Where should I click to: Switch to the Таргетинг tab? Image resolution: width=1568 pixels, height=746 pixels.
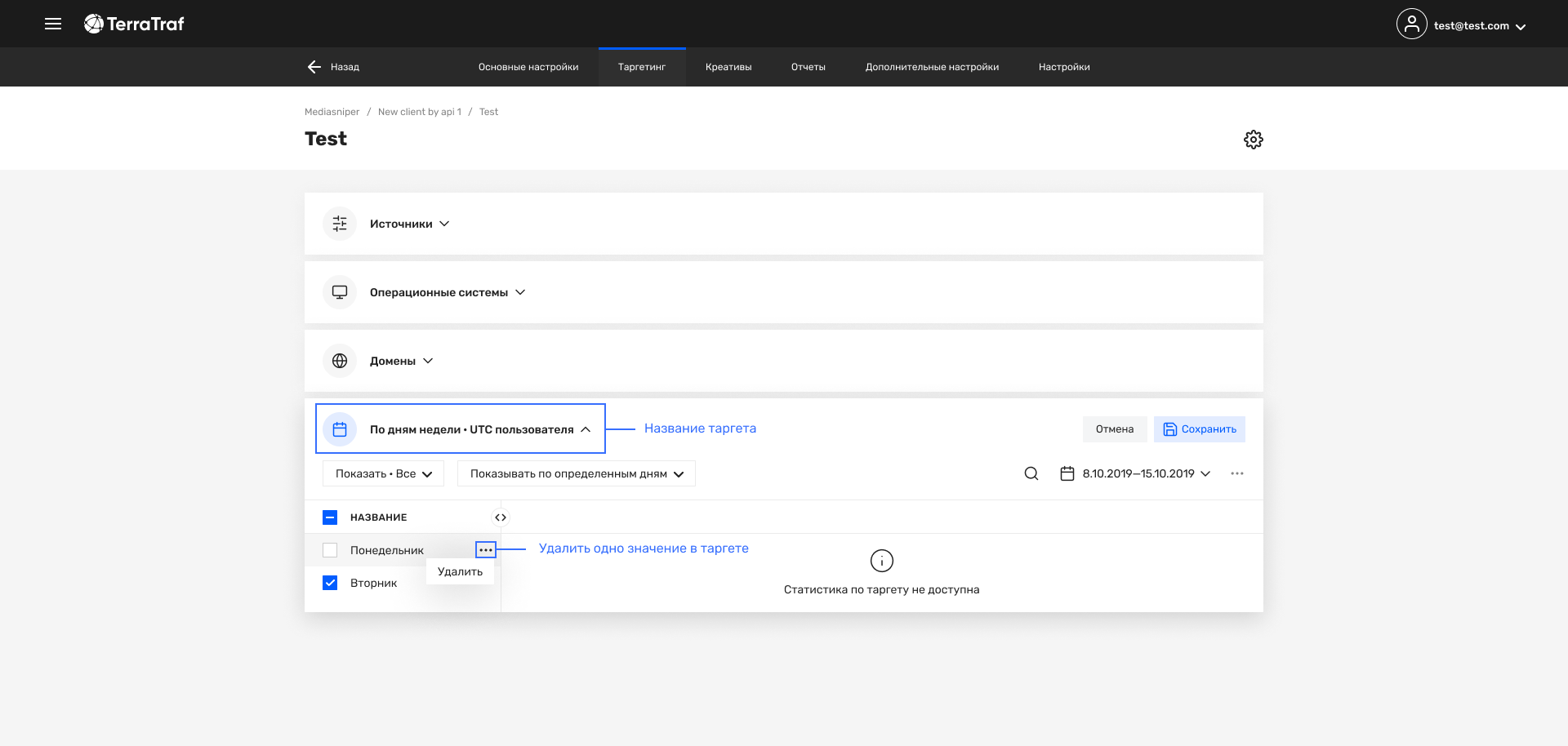tap(642, 67)
